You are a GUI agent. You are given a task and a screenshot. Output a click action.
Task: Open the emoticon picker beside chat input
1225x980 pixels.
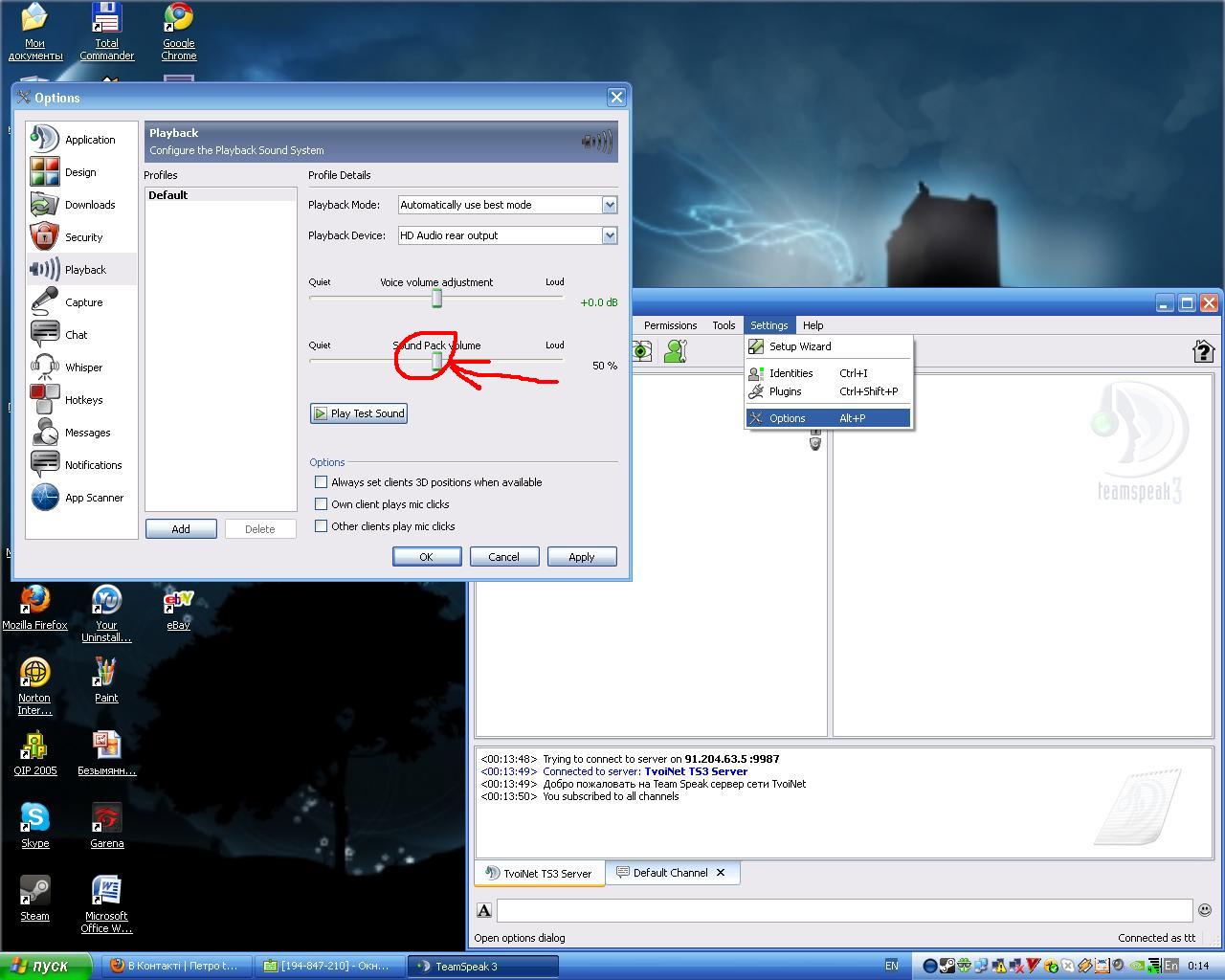coord(1205,910)
